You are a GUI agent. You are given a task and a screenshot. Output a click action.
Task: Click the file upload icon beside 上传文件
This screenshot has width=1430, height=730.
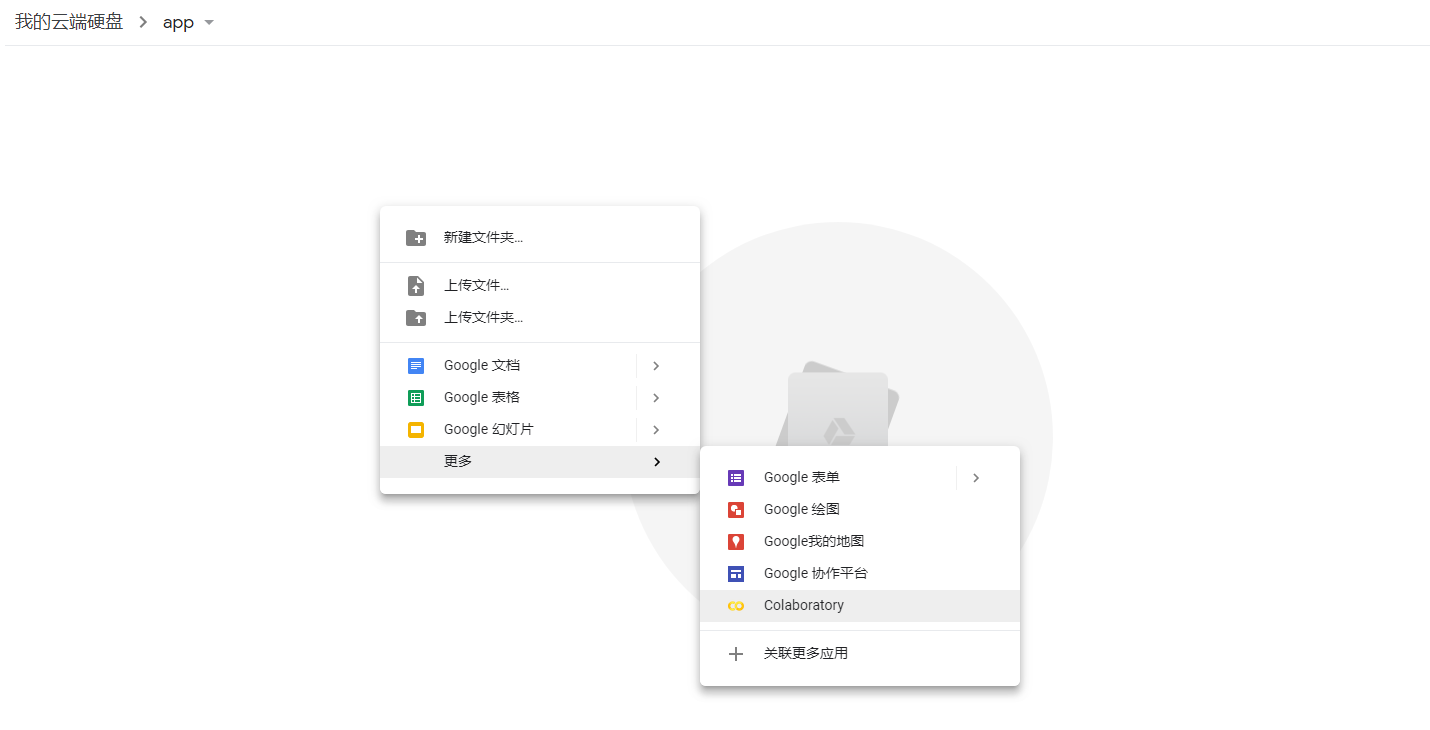[x=415, y=284]
